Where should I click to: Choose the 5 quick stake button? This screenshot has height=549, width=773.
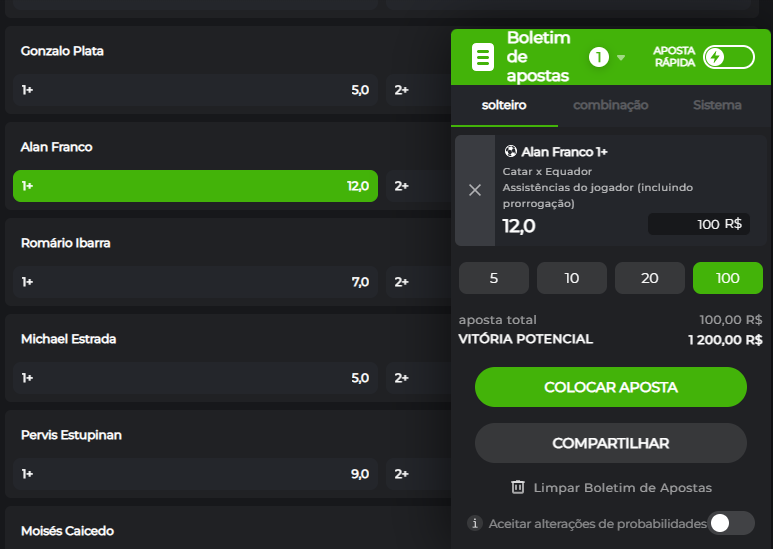[x=494, y=278]
